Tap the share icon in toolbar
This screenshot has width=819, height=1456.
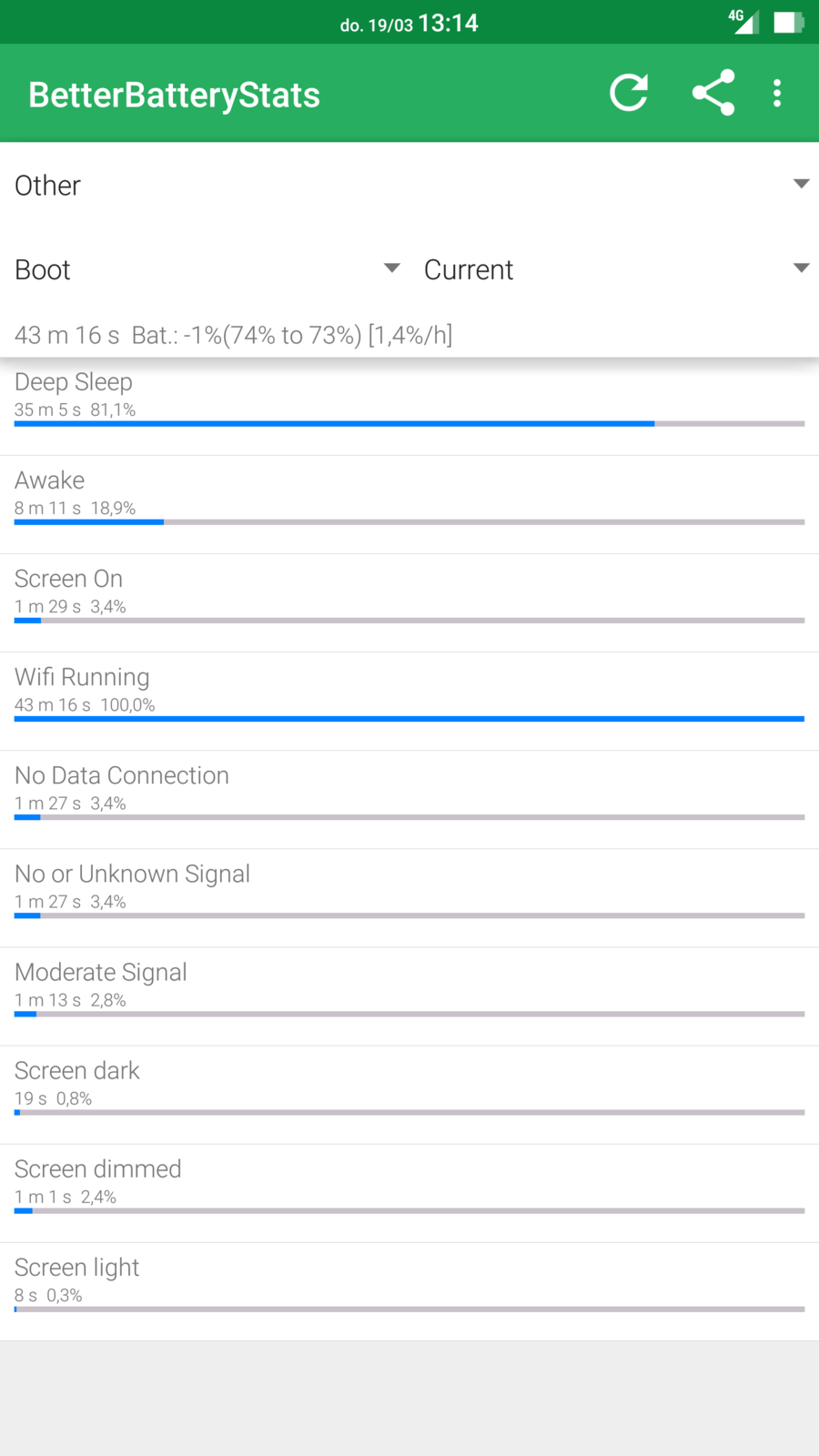tap(713, 93)
